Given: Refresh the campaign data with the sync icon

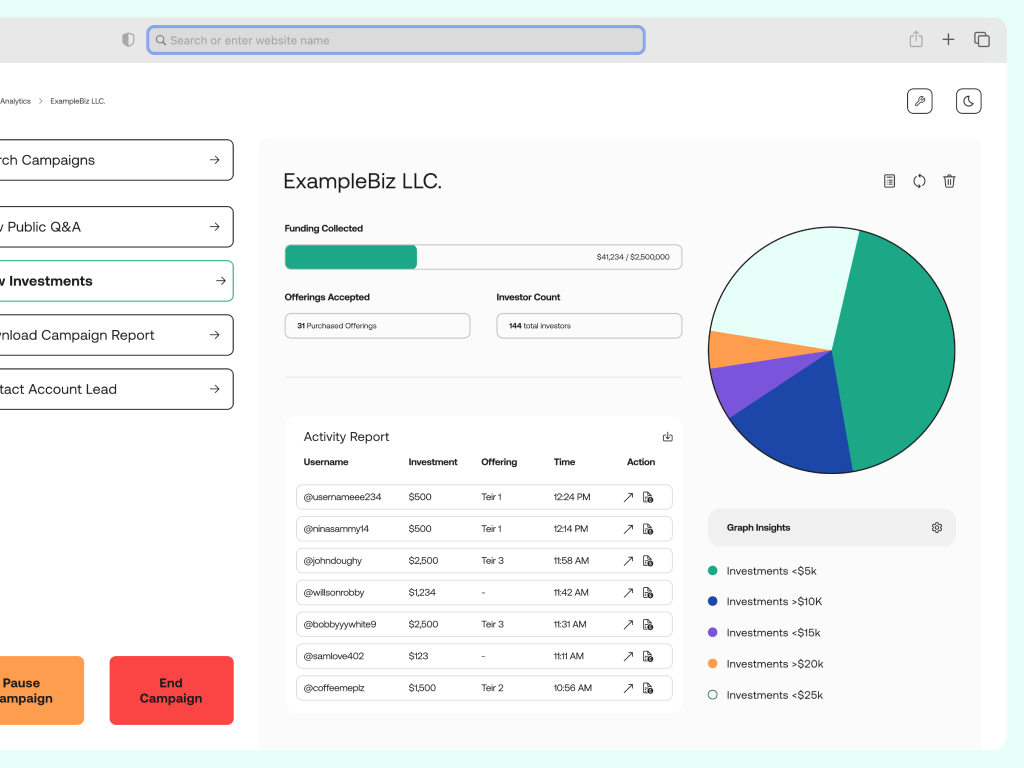Looking at the screenshot, I should click(919, 181).
